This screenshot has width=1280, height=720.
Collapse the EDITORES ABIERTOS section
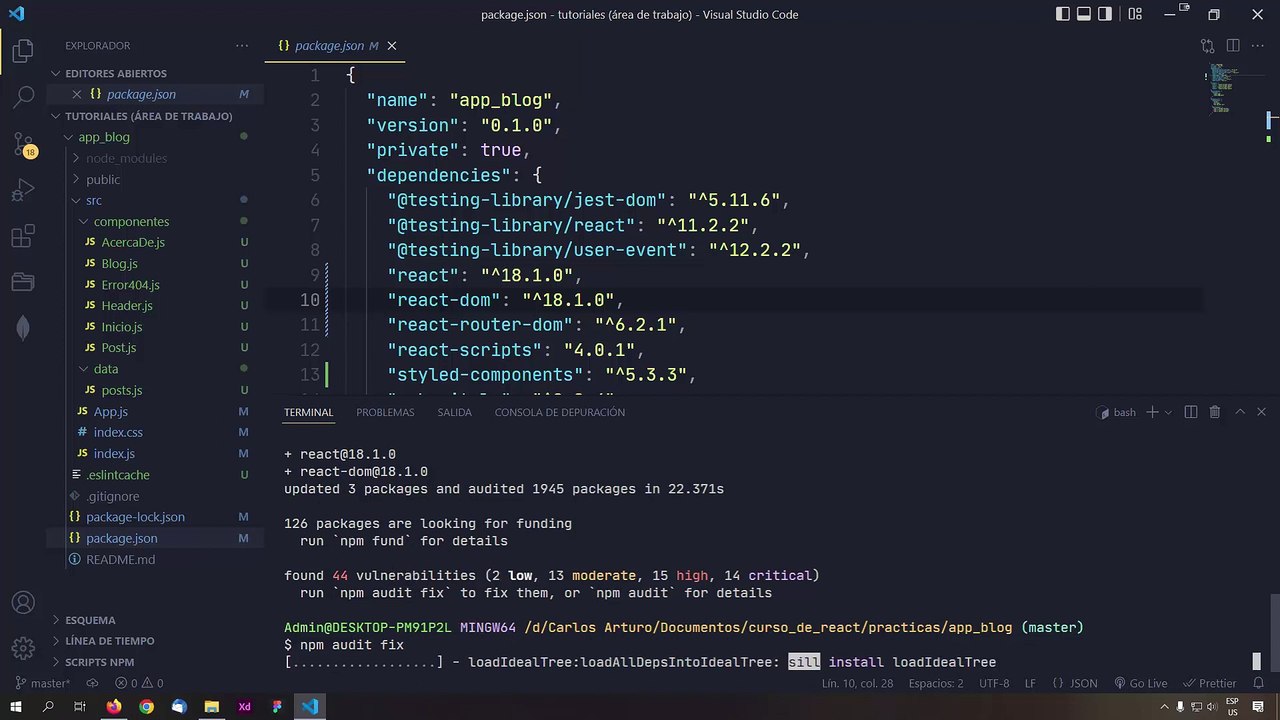click(116, 73)
